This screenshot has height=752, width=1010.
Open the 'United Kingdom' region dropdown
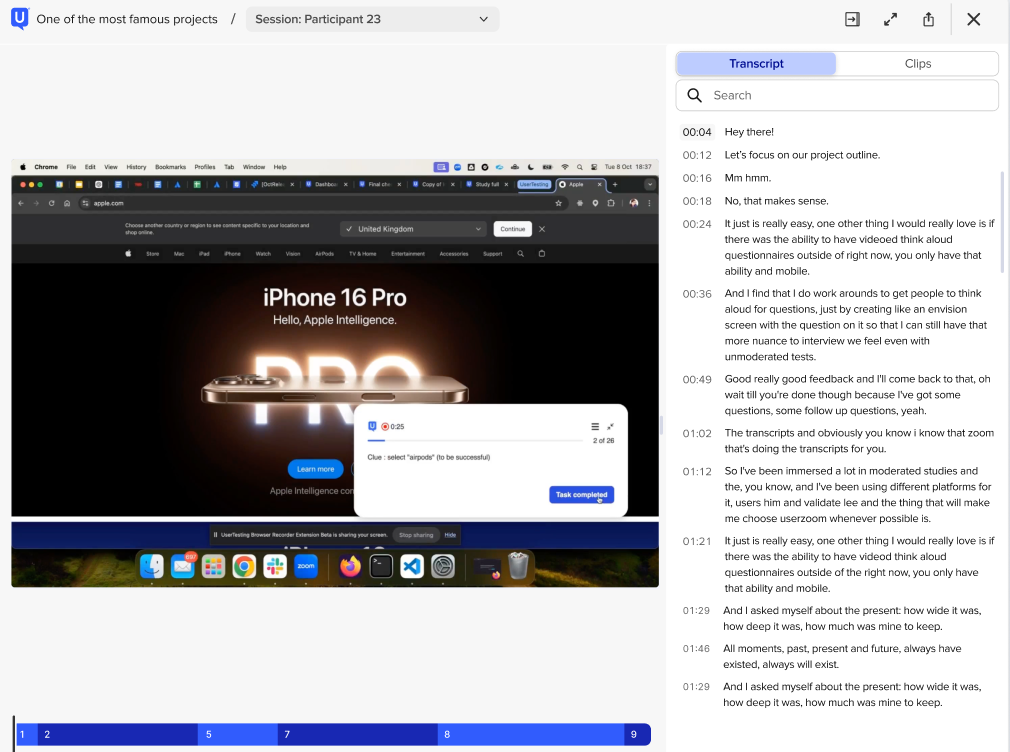click(x=414, y=229)
